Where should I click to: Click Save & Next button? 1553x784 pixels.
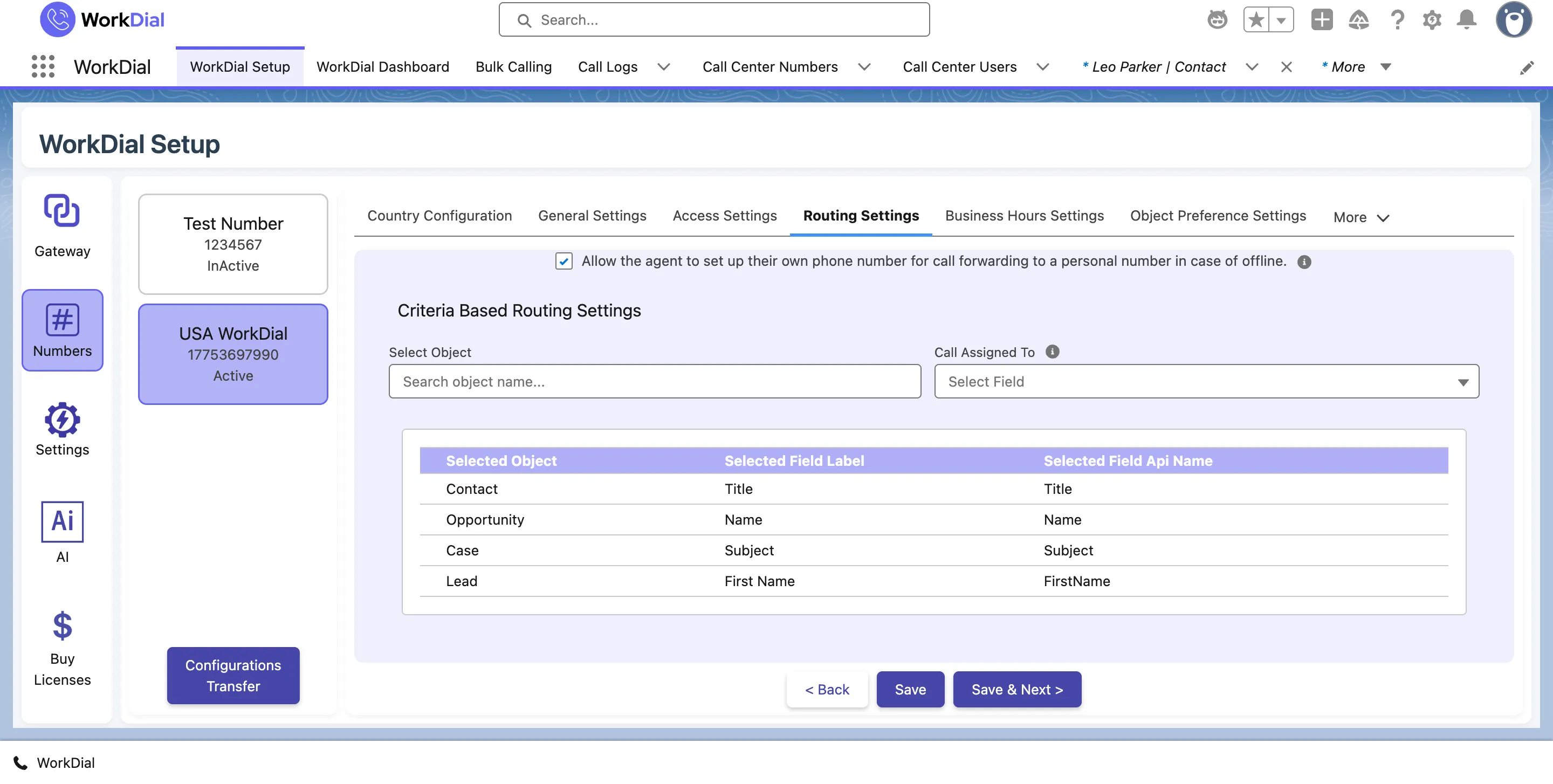tap(1016, 689)
